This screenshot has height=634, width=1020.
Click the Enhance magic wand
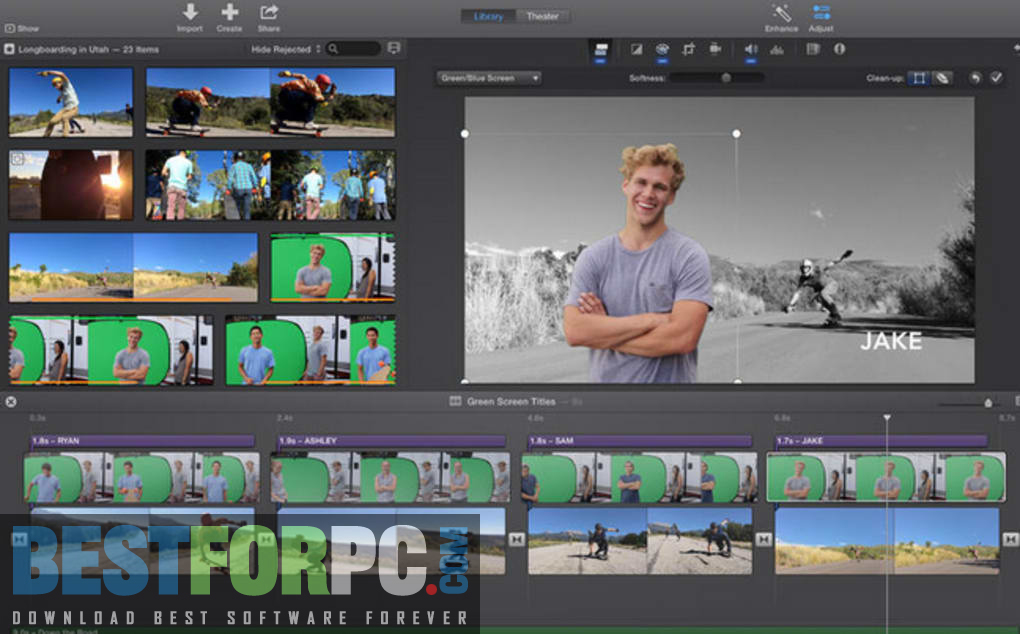pos(781,12)
